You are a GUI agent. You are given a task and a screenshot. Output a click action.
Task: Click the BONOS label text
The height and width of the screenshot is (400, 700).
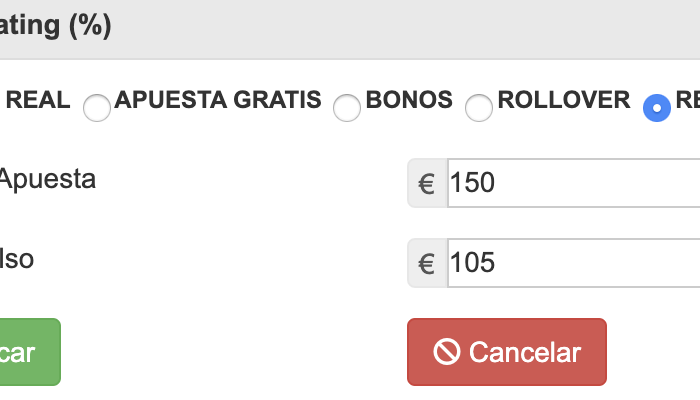(409, 100)
